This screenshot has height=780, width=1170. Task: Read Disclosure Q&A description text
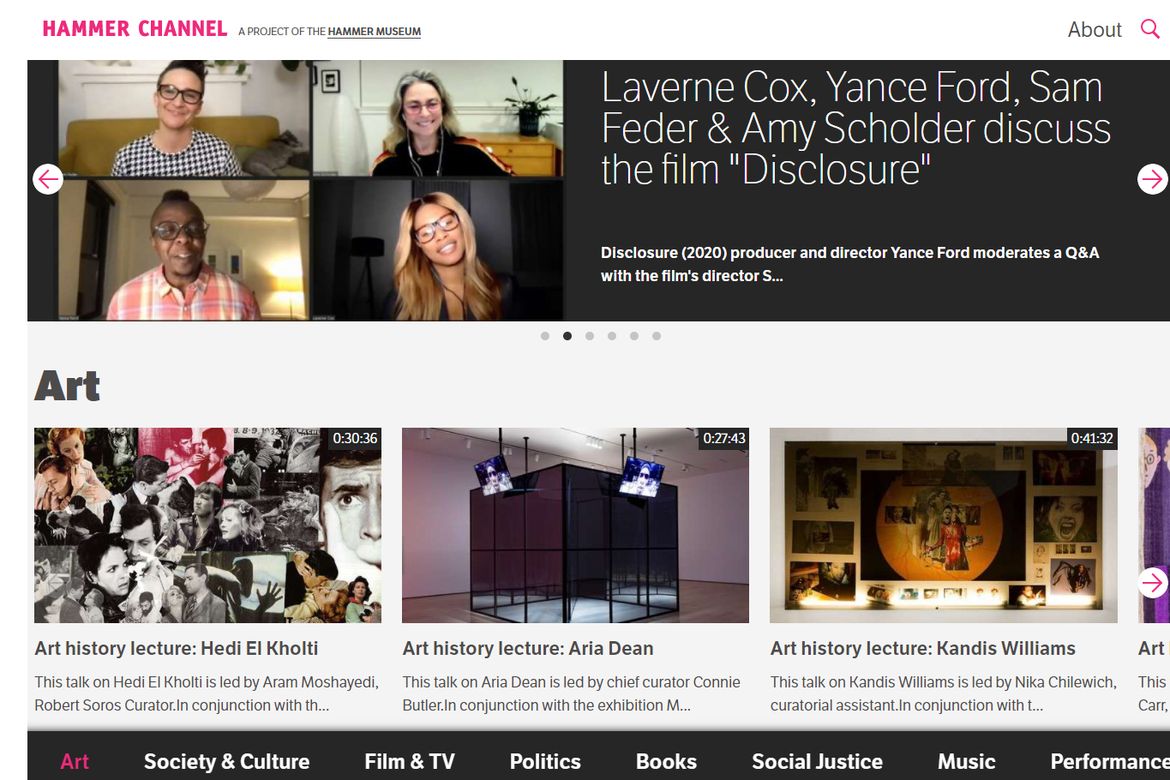(x=849, y=264)
